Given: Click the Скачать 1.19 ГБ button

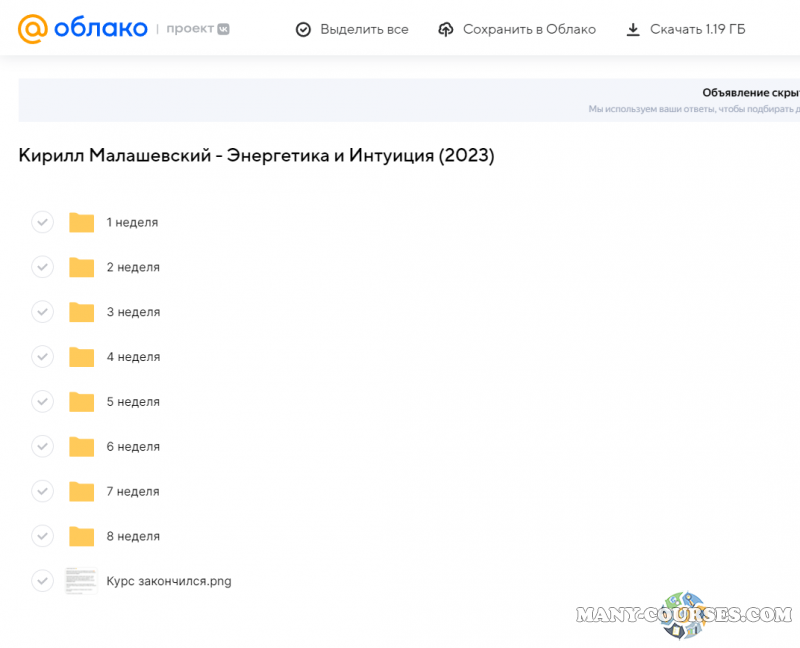Looking at the screenshot, I should (685, 29).
